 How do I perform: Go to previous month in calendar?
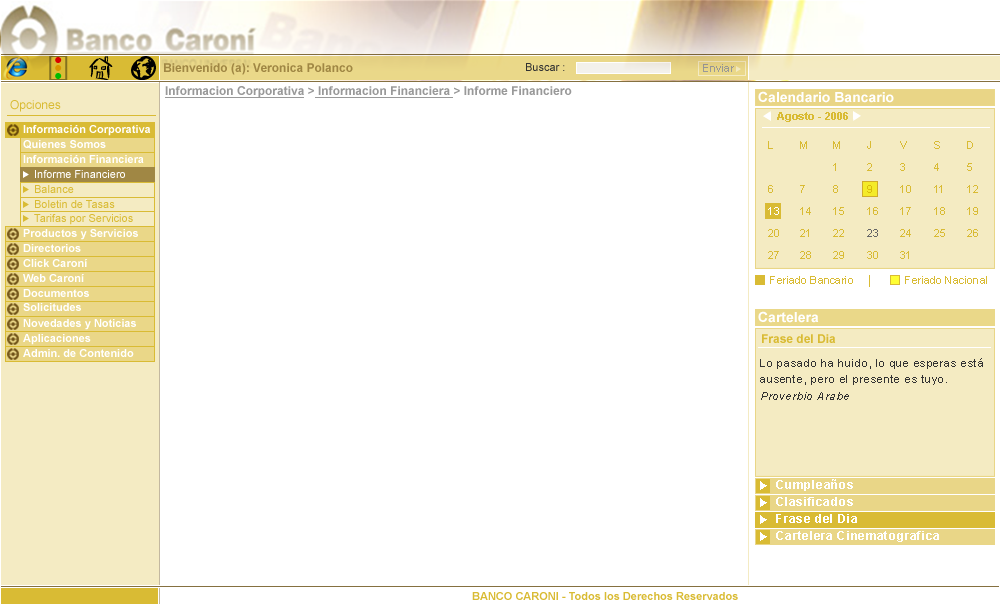tap(767, 116)
